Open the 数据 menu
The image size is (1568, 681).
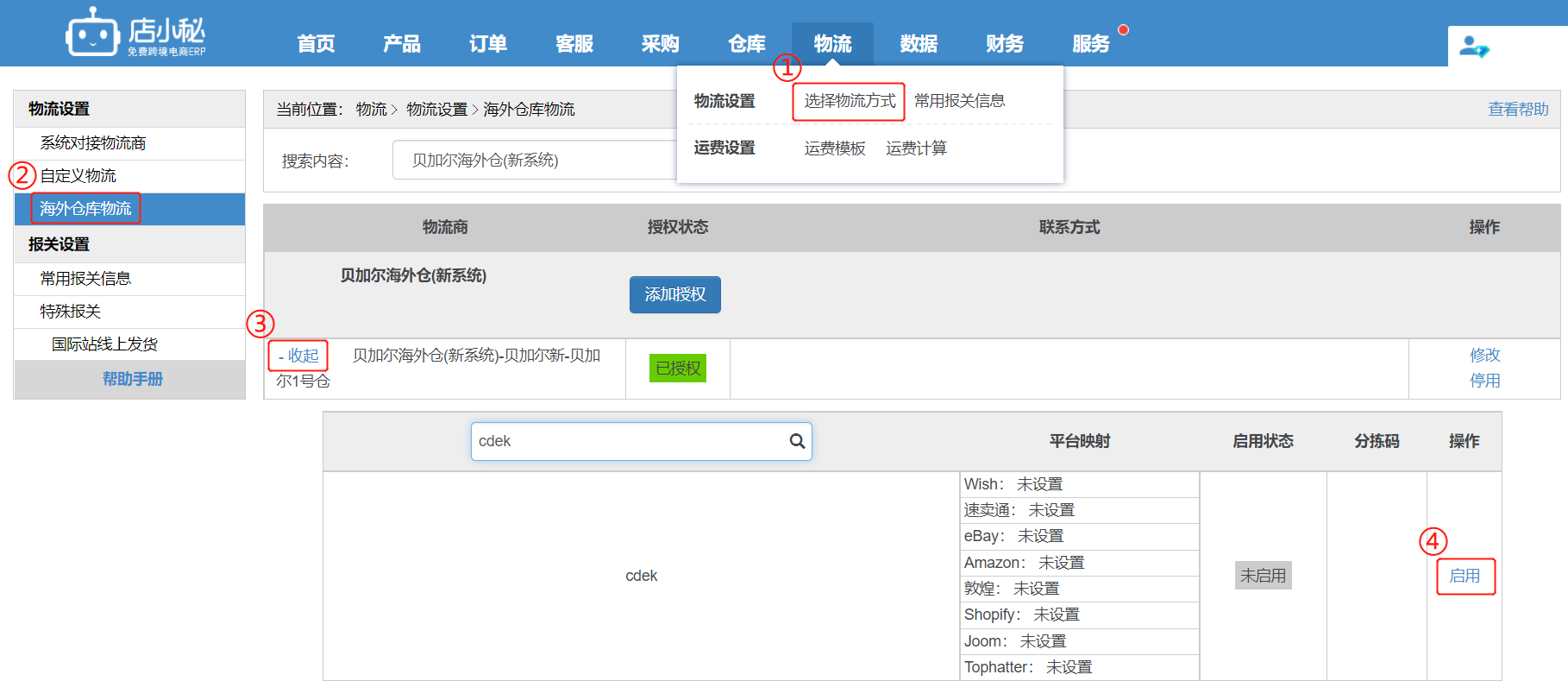coord(919,44)
